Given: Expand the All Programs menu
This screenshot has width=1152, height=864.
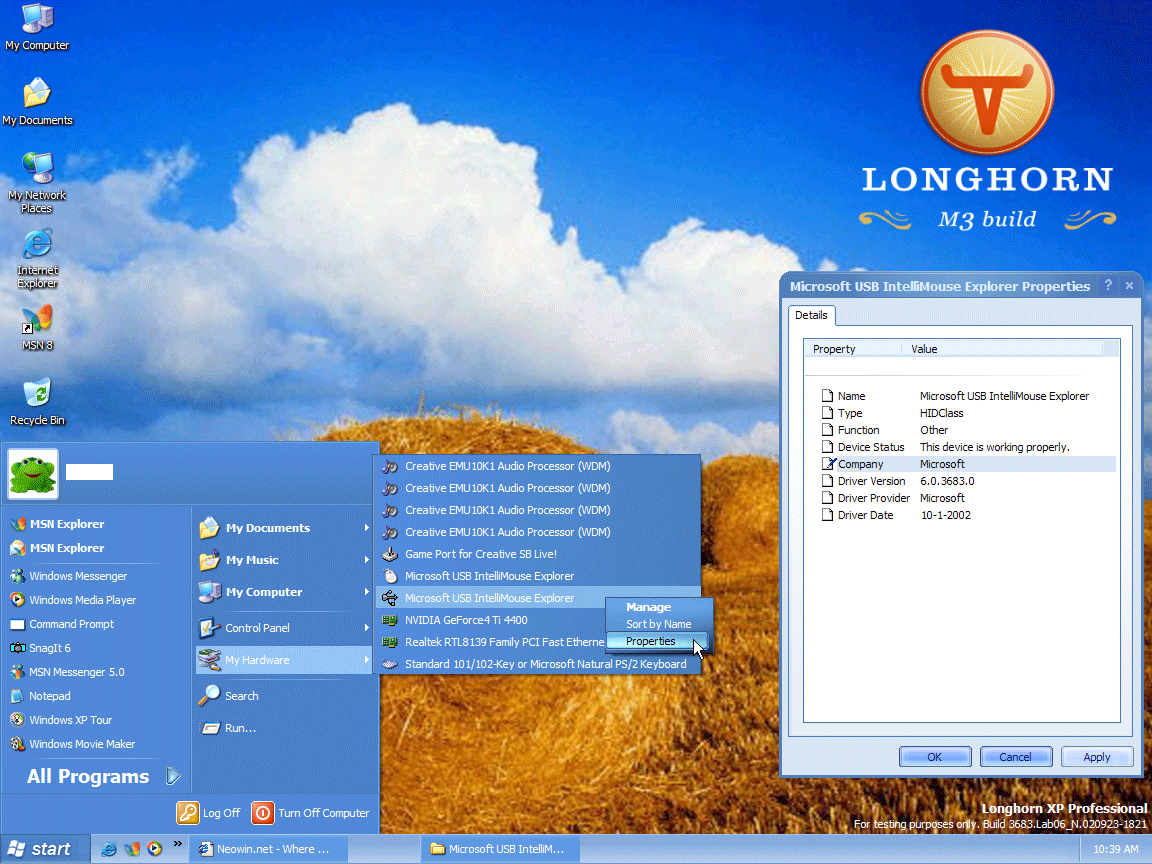Looking at the screenshot, I should click(88, 776).
